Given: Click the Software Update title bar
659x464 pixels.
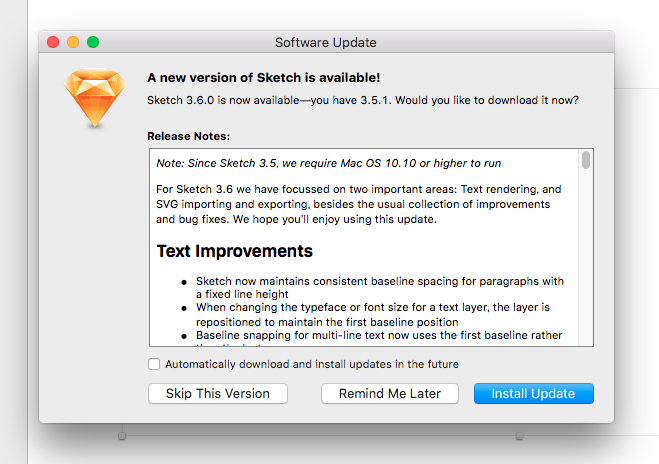Looking at the screenshot, I should pyautogui.click(x=326, y=42).
